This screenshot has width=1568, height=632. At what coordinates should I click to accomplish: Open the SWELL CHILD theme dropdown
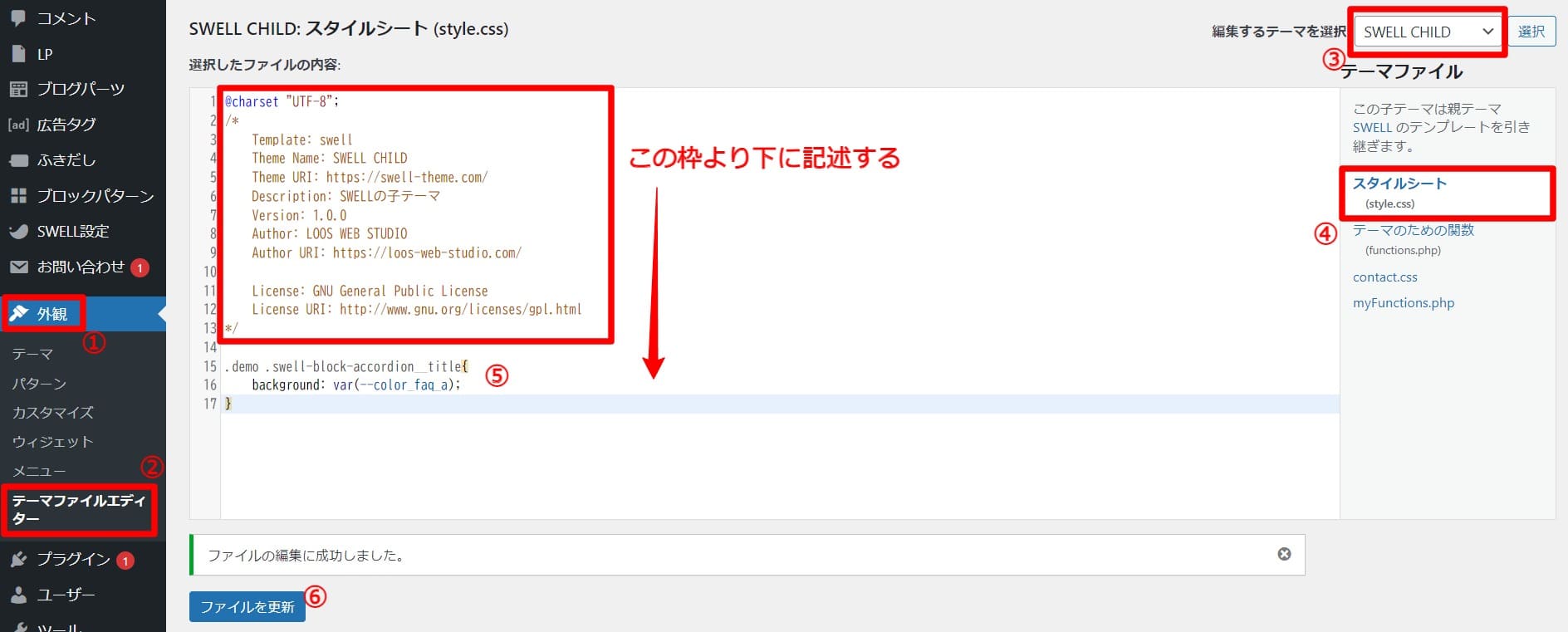click(x=1428, y=32)
